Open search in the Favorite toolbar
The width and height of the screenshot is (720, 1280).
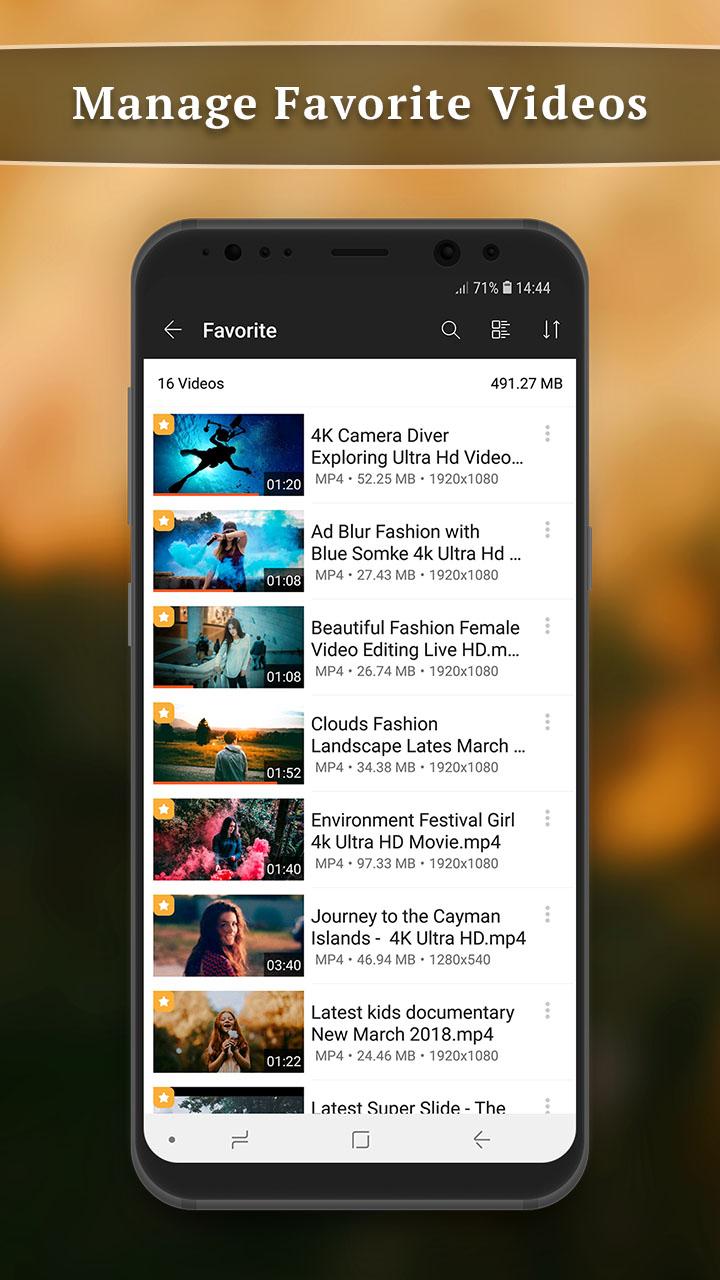451,330
